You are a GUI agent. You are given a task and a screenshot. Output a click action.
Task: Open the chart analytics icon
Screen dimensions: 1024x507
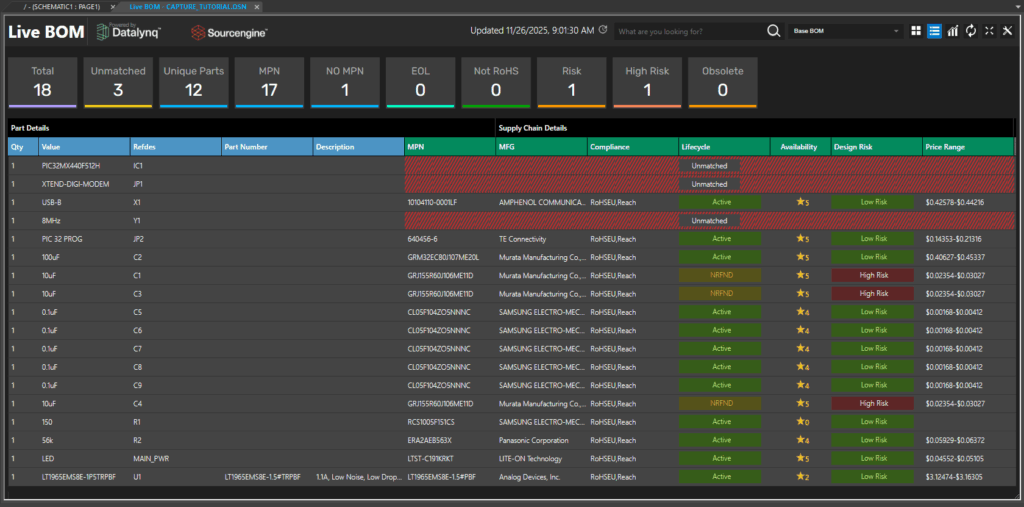tap(952, 31)
